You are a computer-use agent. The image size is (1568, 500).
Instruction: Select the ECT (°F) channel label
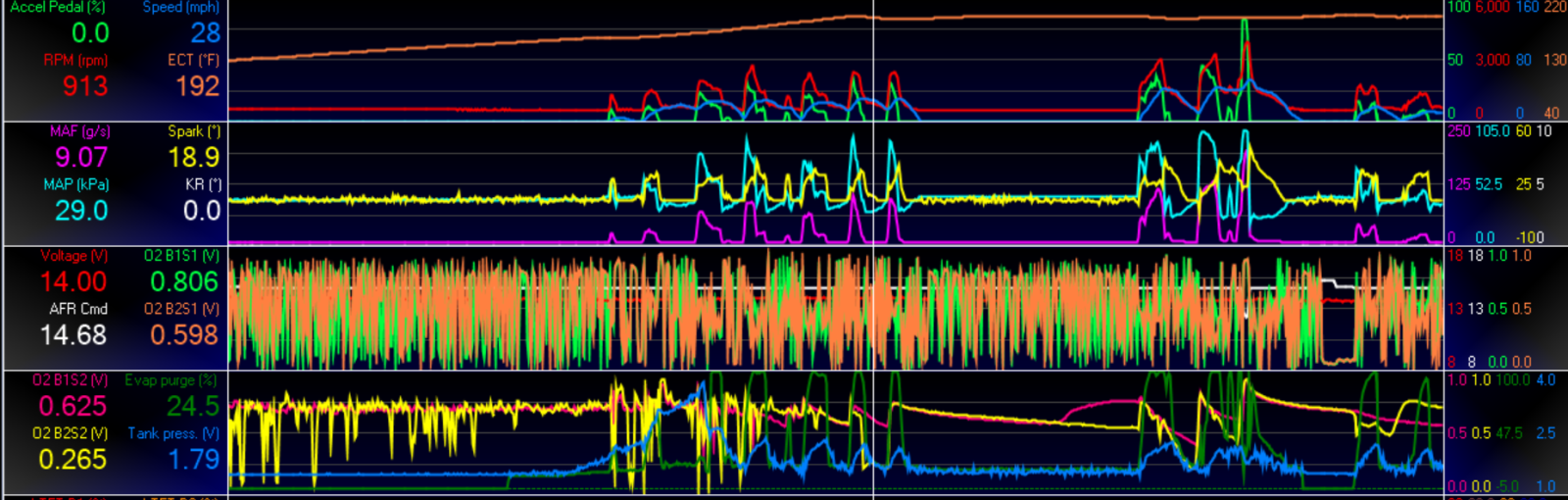194,60
